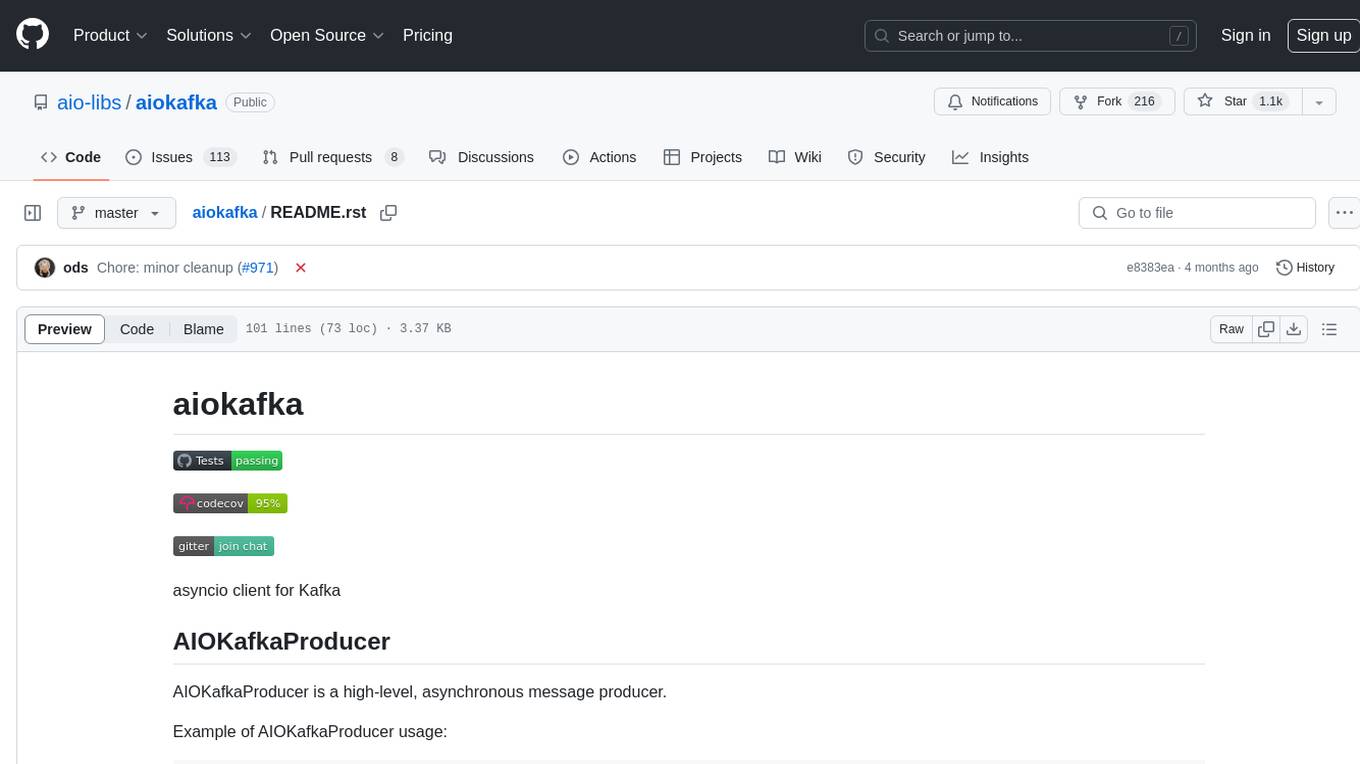
Task: Copy raw file contents icon
Action: click(x=1266, y=329)
